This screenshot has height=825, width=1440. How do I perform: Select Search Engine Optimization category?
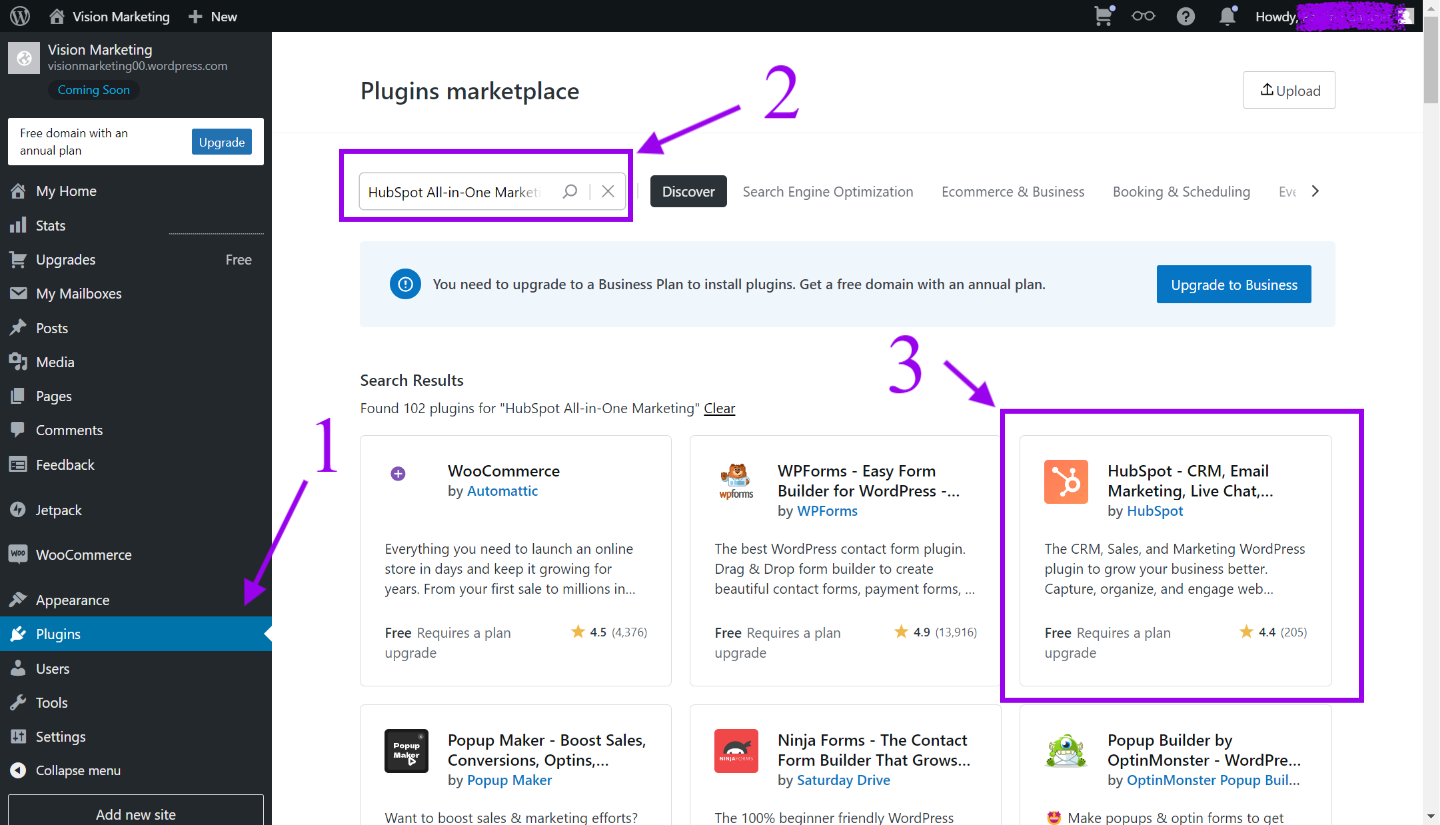(x=828, y=191)
